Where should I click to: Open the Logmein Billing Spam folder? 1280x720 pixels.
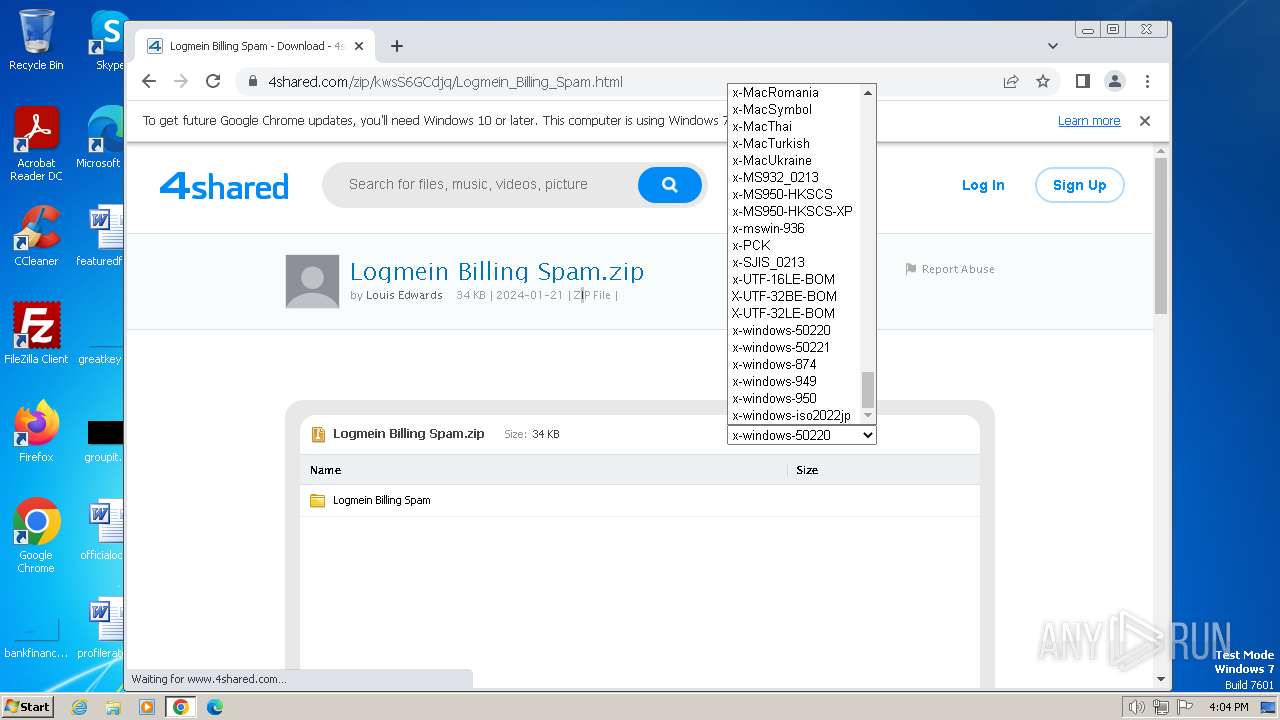click(x=381, y=500)
